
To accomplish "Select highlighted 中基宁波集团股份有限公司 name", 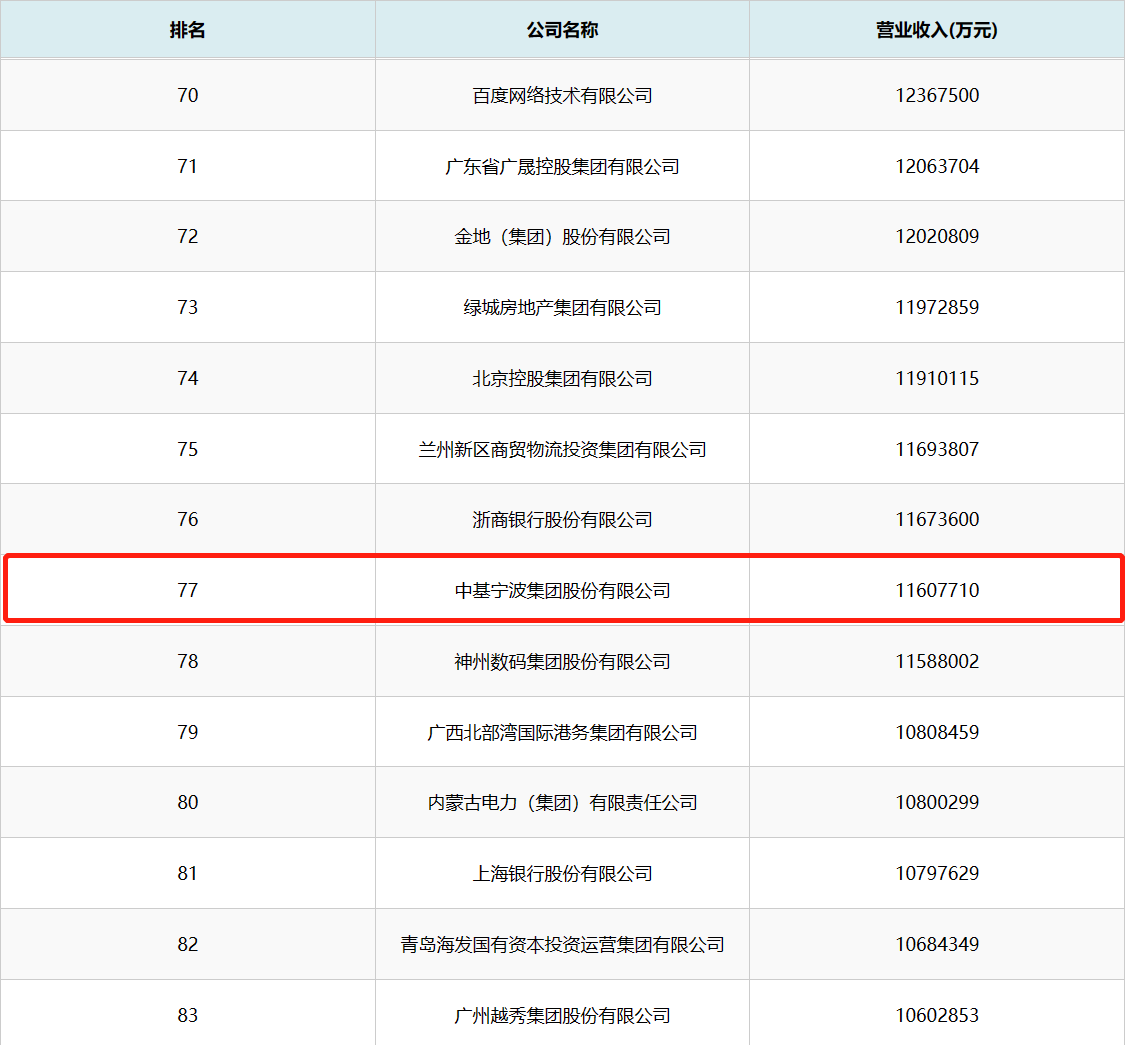I will pos(562,591).
